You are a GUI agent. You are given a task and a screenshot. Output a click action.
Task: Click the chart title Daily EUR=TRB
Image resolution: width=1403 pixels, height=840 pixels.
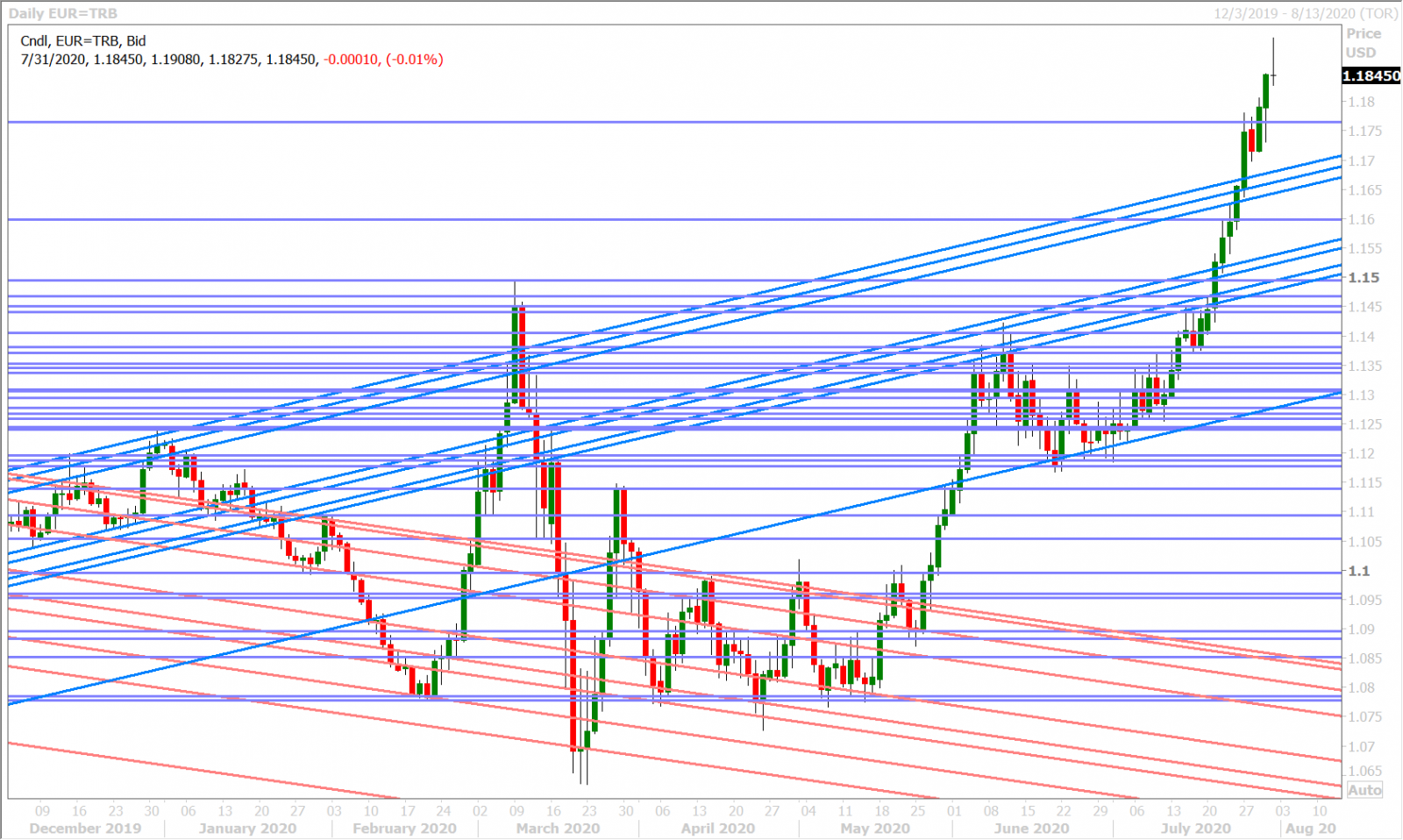[62, 13]
